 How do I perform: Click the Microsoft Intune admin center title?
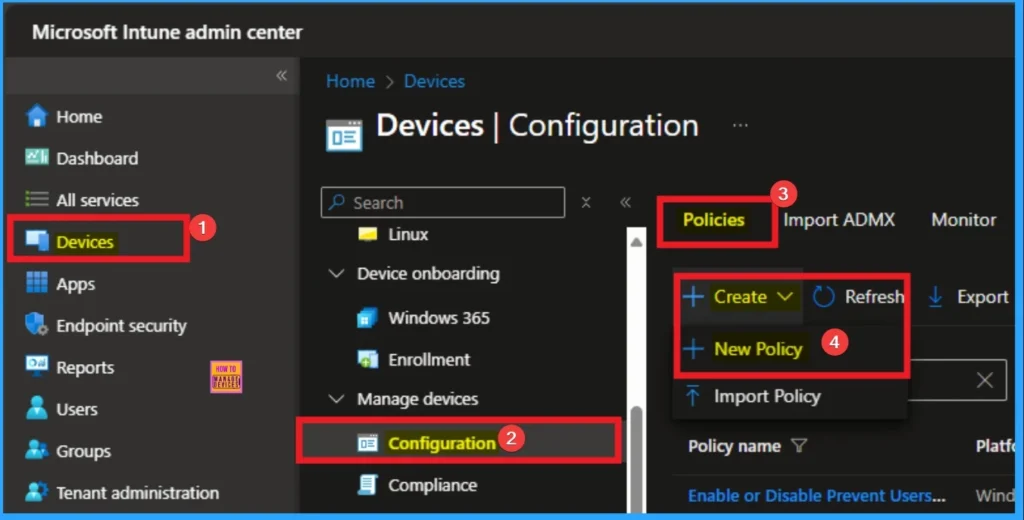167,32
